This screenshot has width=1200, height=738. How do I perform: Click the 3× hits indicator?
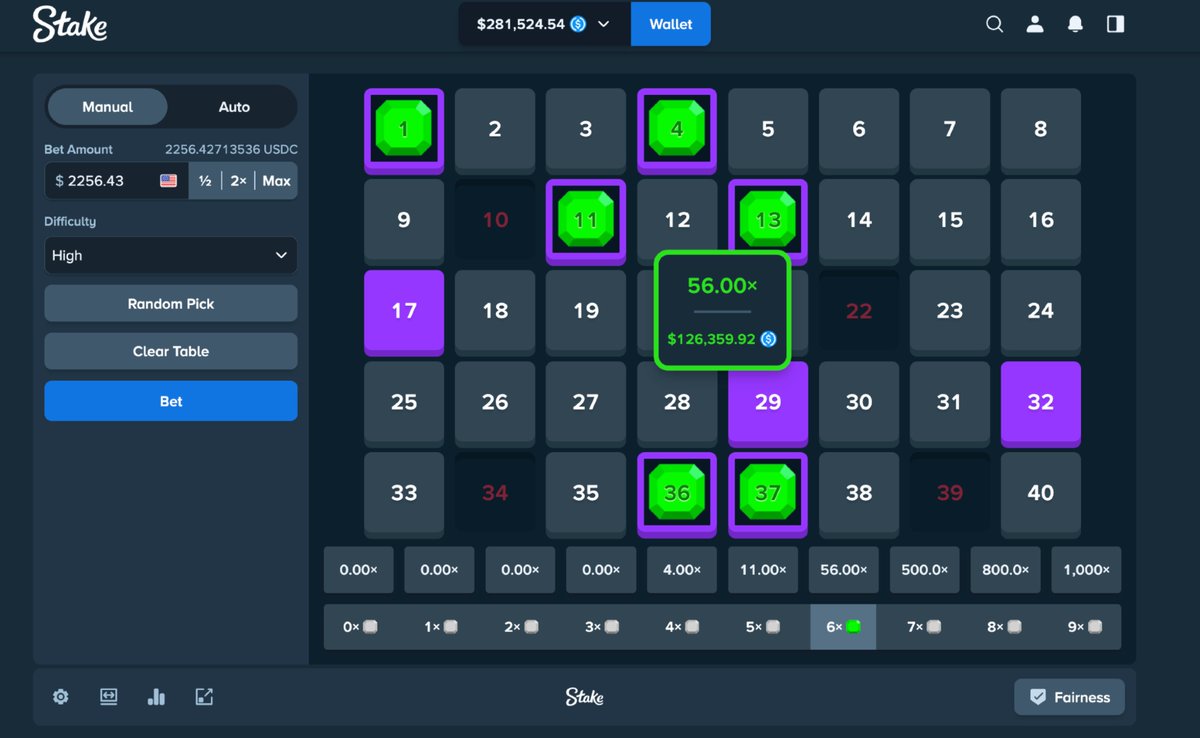[x=602, y=627]
